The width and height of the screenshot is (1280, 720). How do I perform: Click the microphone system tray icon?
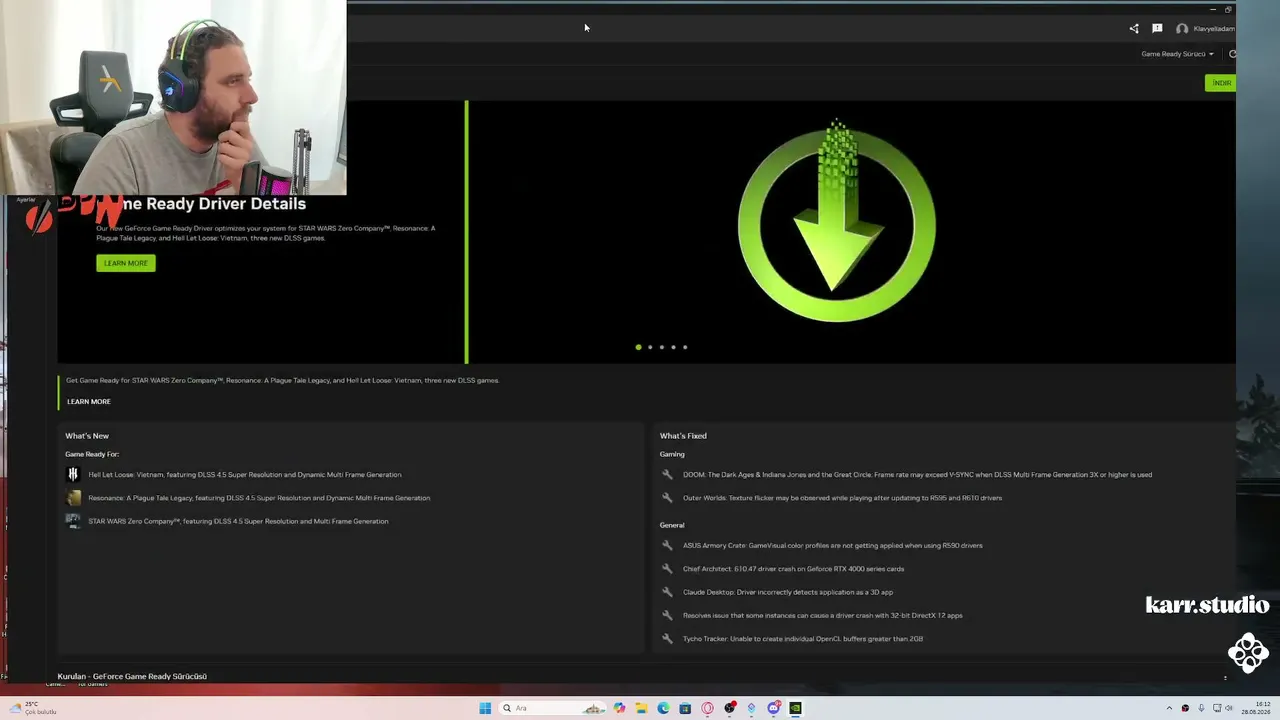[1201, 708]
